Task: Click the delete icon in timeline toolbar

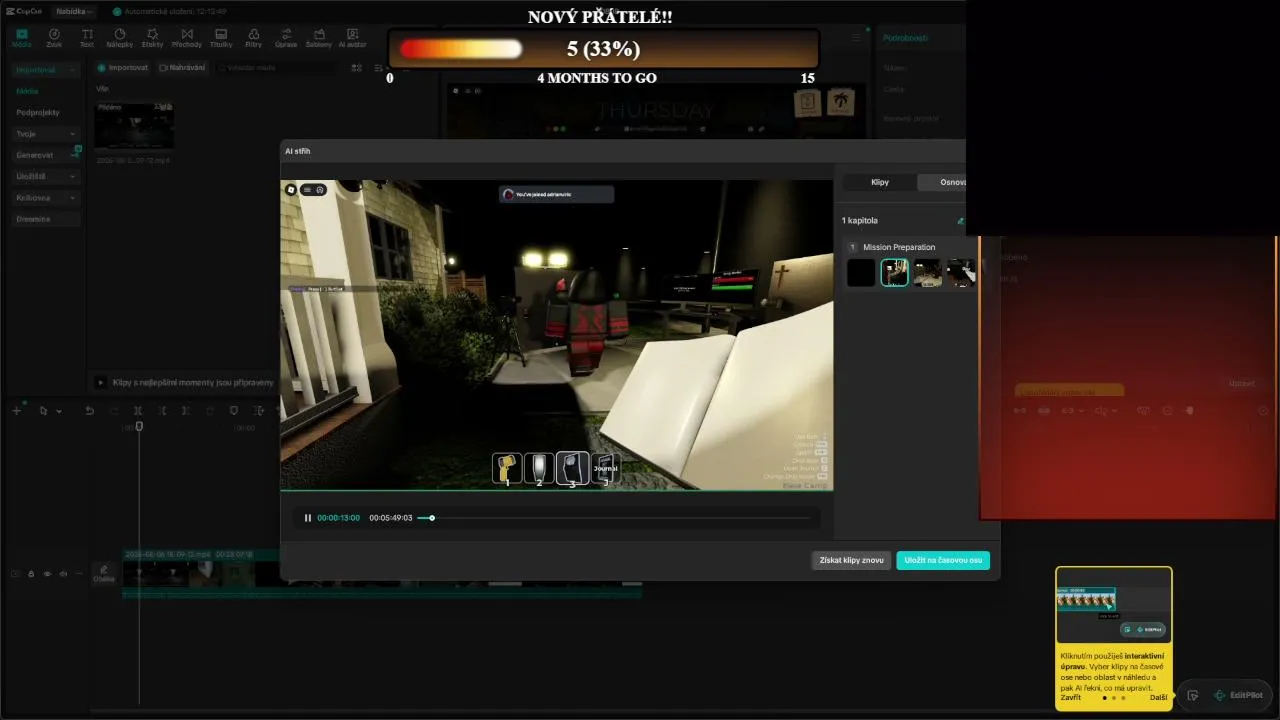Action: (x=210, y=411)
